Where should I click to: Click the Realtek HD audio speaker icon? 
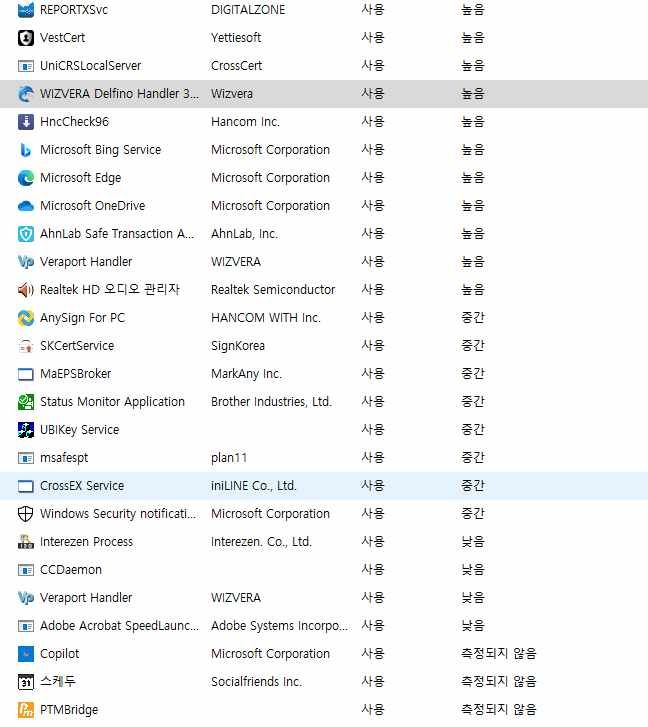(x=26, y=290)
